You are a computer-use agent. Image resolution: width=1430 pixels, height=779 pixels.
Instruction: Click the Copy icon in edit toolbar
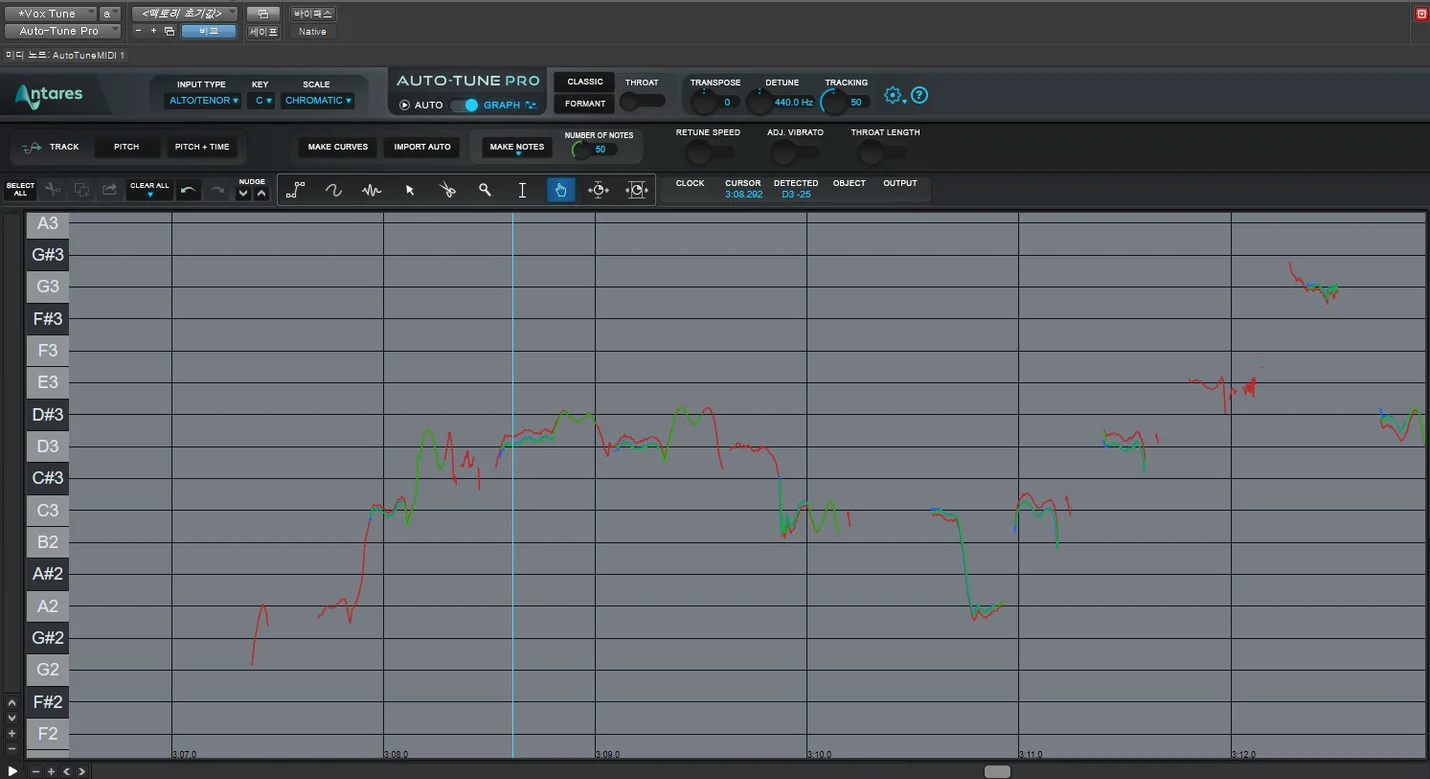click(x=82, y=189)
